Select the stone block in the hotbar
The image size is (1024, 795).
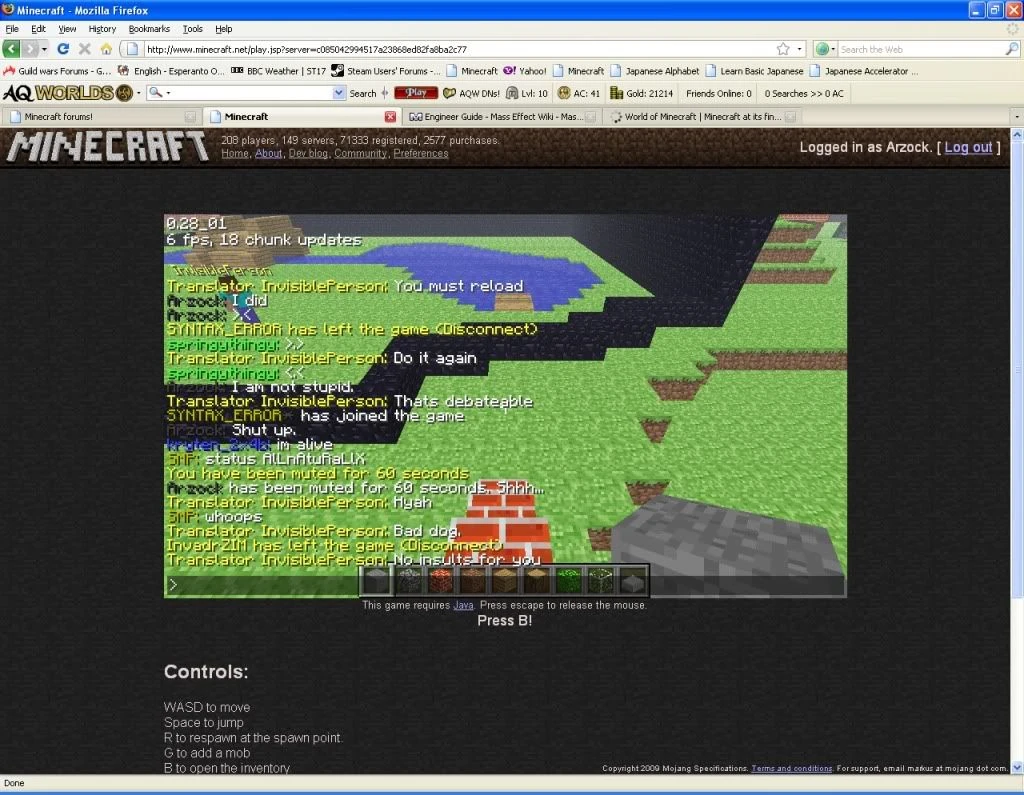coord(376,580)
